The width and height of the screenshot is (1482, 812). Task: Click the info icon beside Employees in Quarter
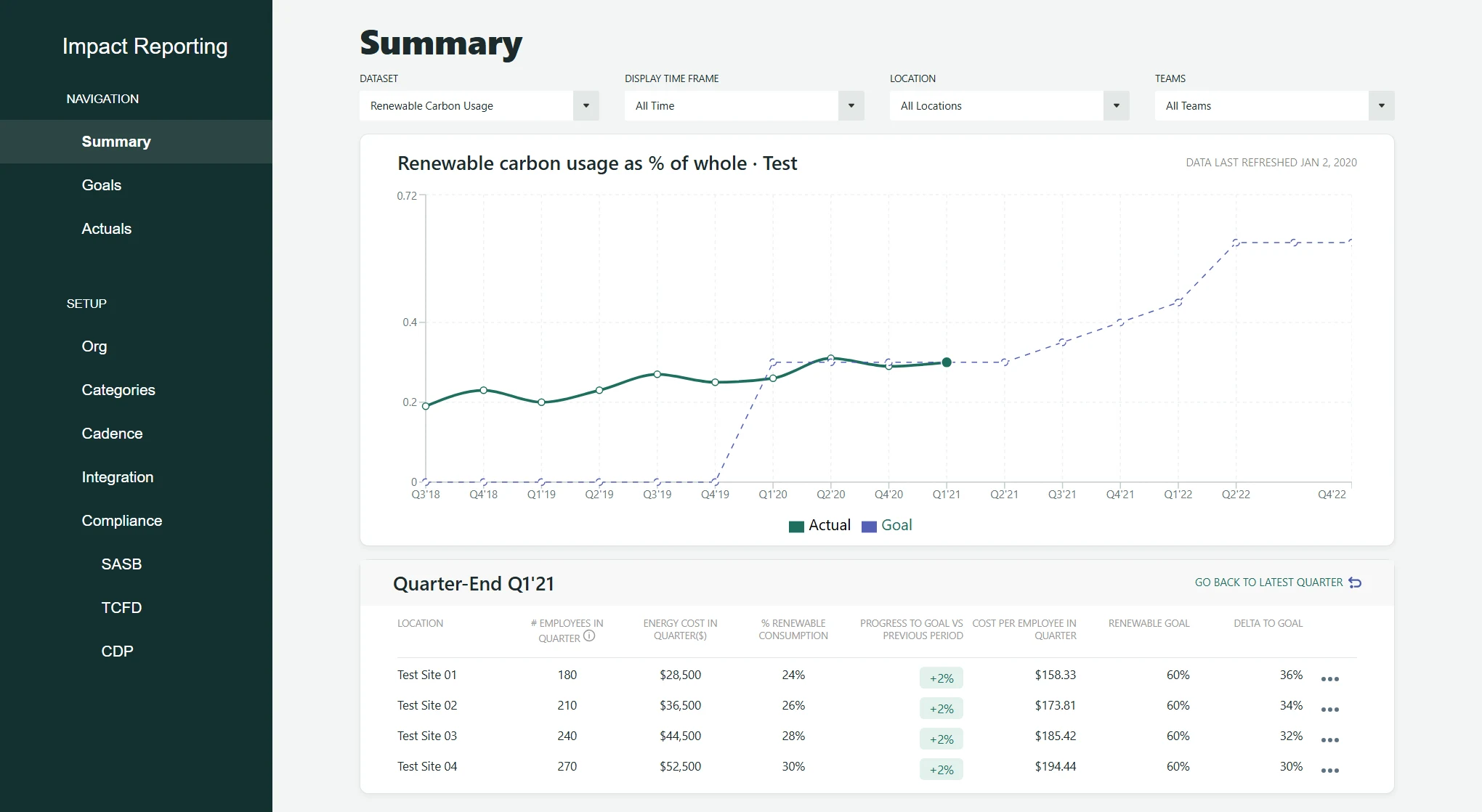(x=589, y=636)
